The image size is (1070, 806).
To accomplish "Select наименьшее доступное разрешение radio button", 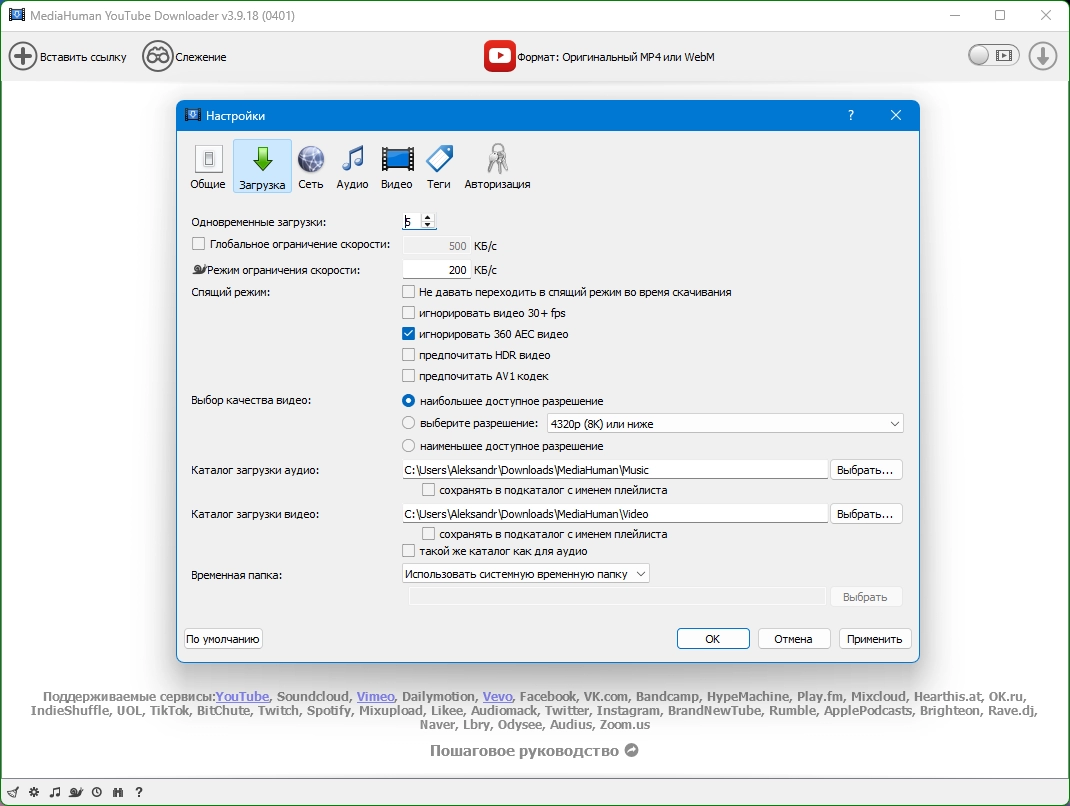I will coord(408,446).
